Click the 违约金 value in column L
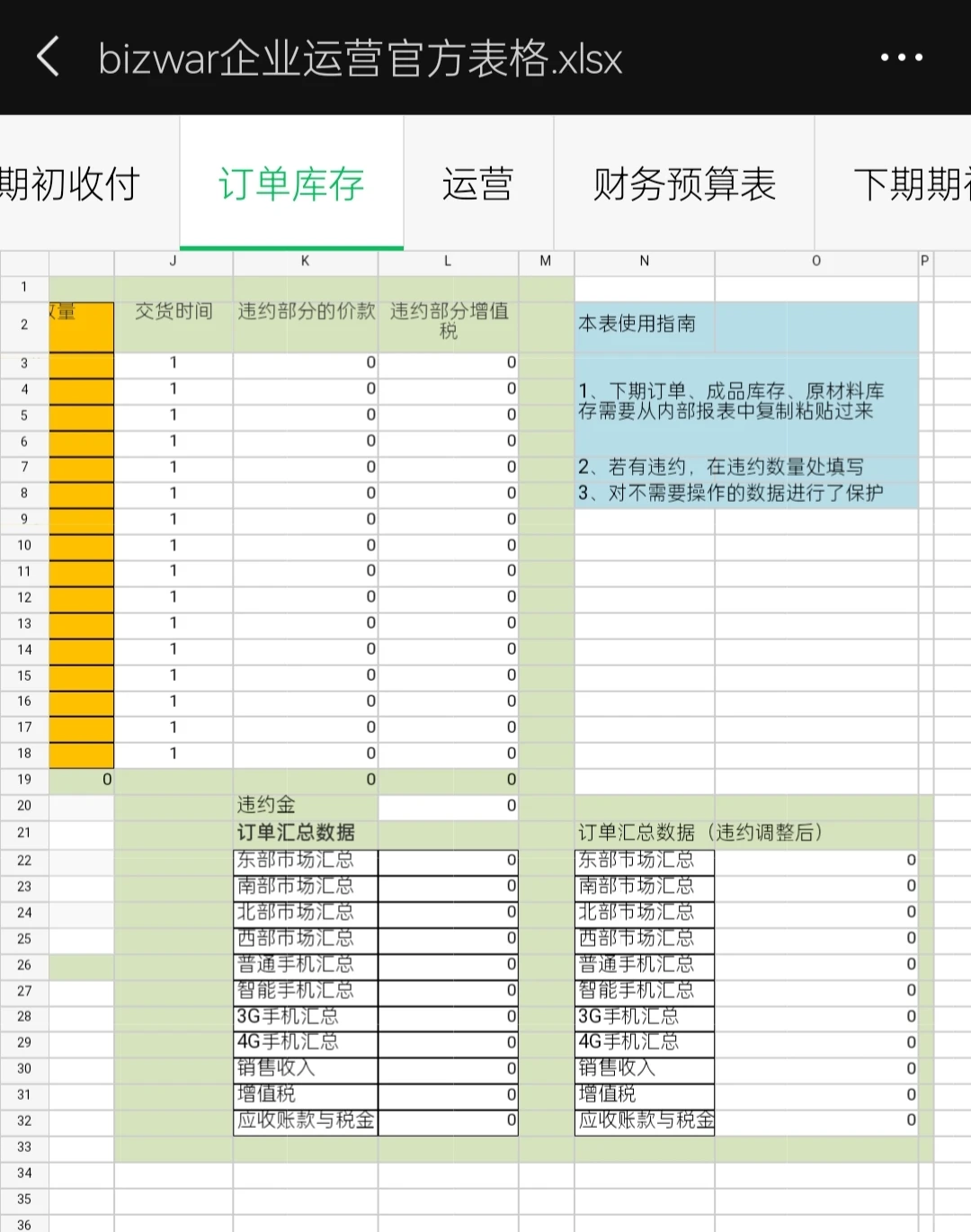The height and width of the screenshot is (1232, 971). 449,806
